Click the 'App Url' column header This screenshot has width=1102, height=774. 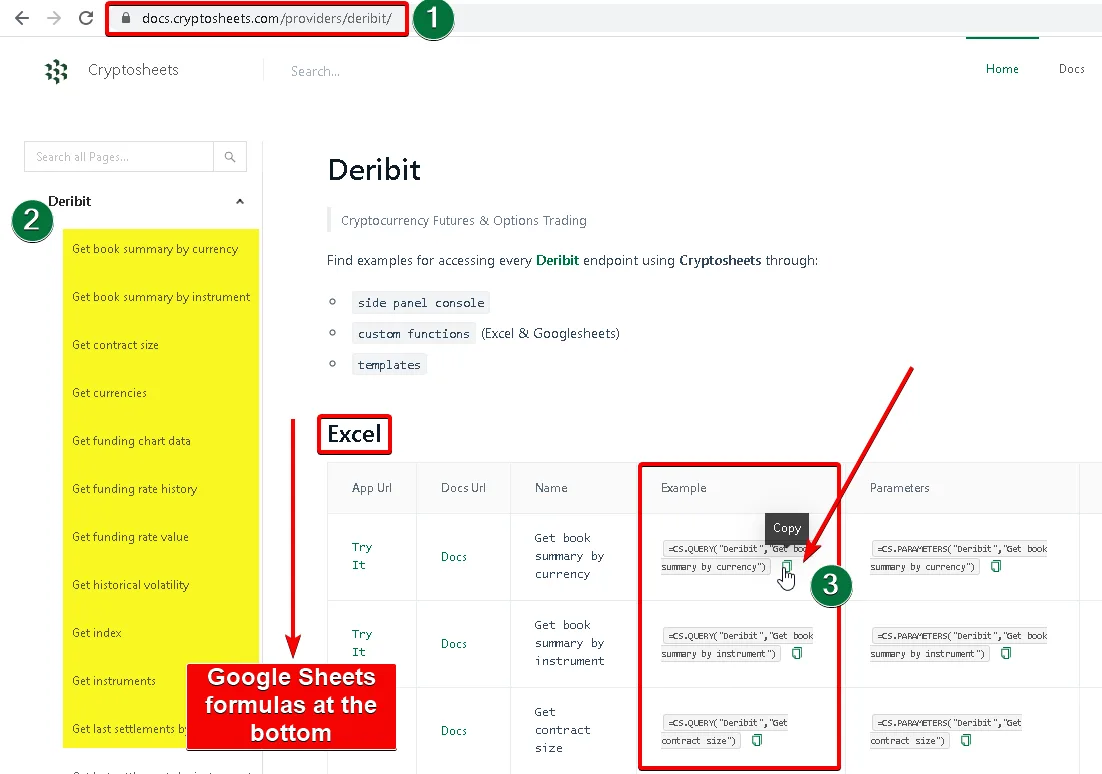pos(372,488)
